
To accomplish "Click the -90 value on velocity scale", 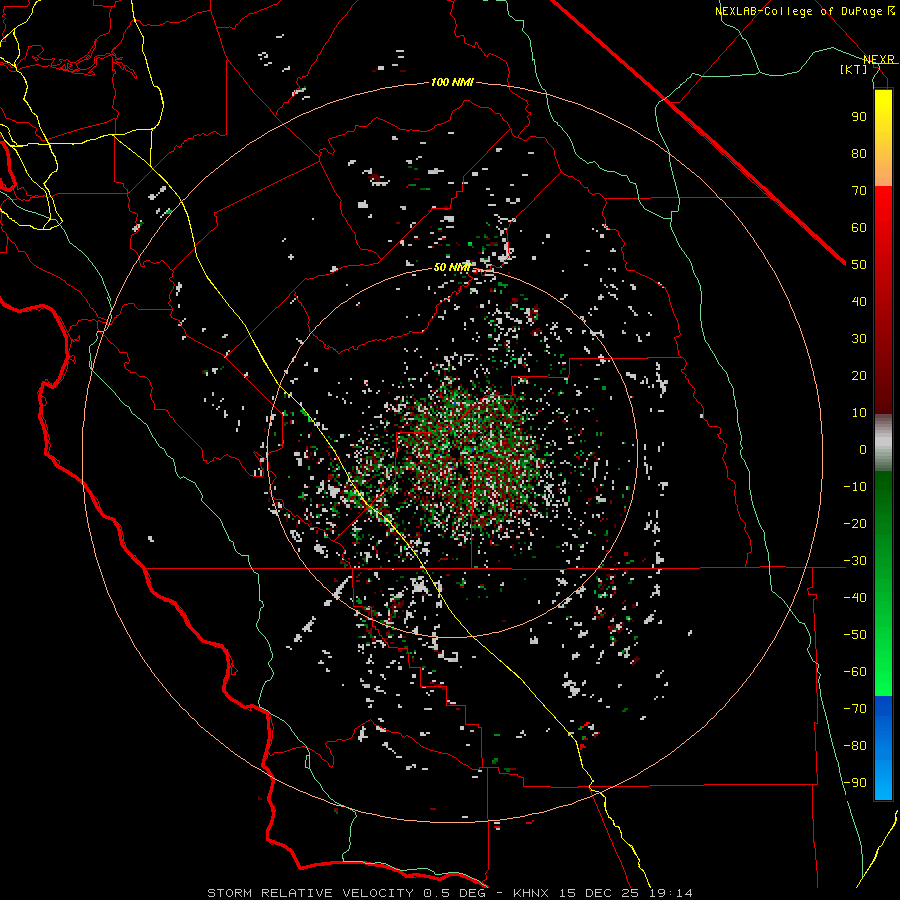I will pos(855,783).
